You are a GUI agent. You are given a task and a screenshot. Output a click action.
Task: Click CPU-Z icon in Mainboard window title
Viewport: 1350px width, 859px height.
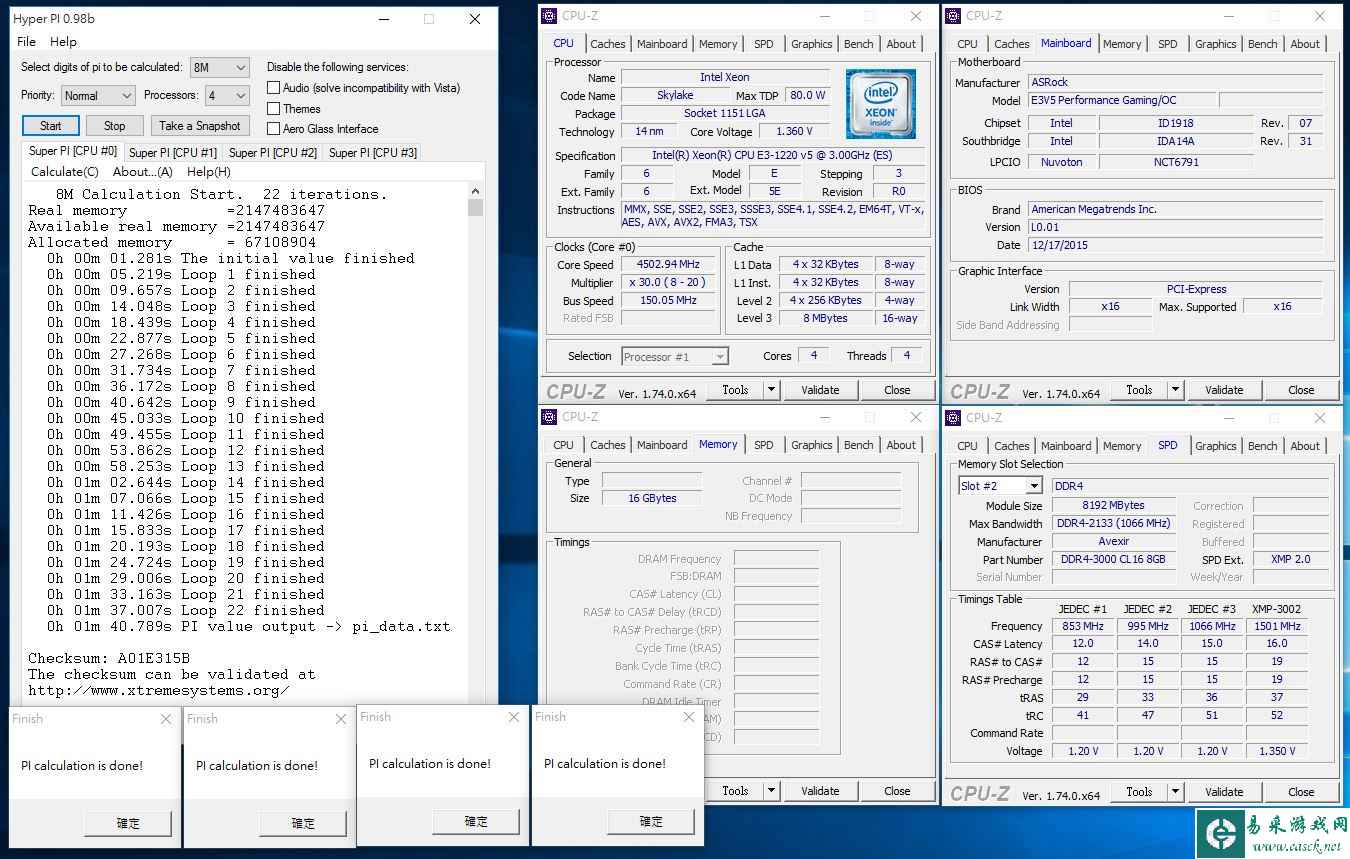[953, 16]
